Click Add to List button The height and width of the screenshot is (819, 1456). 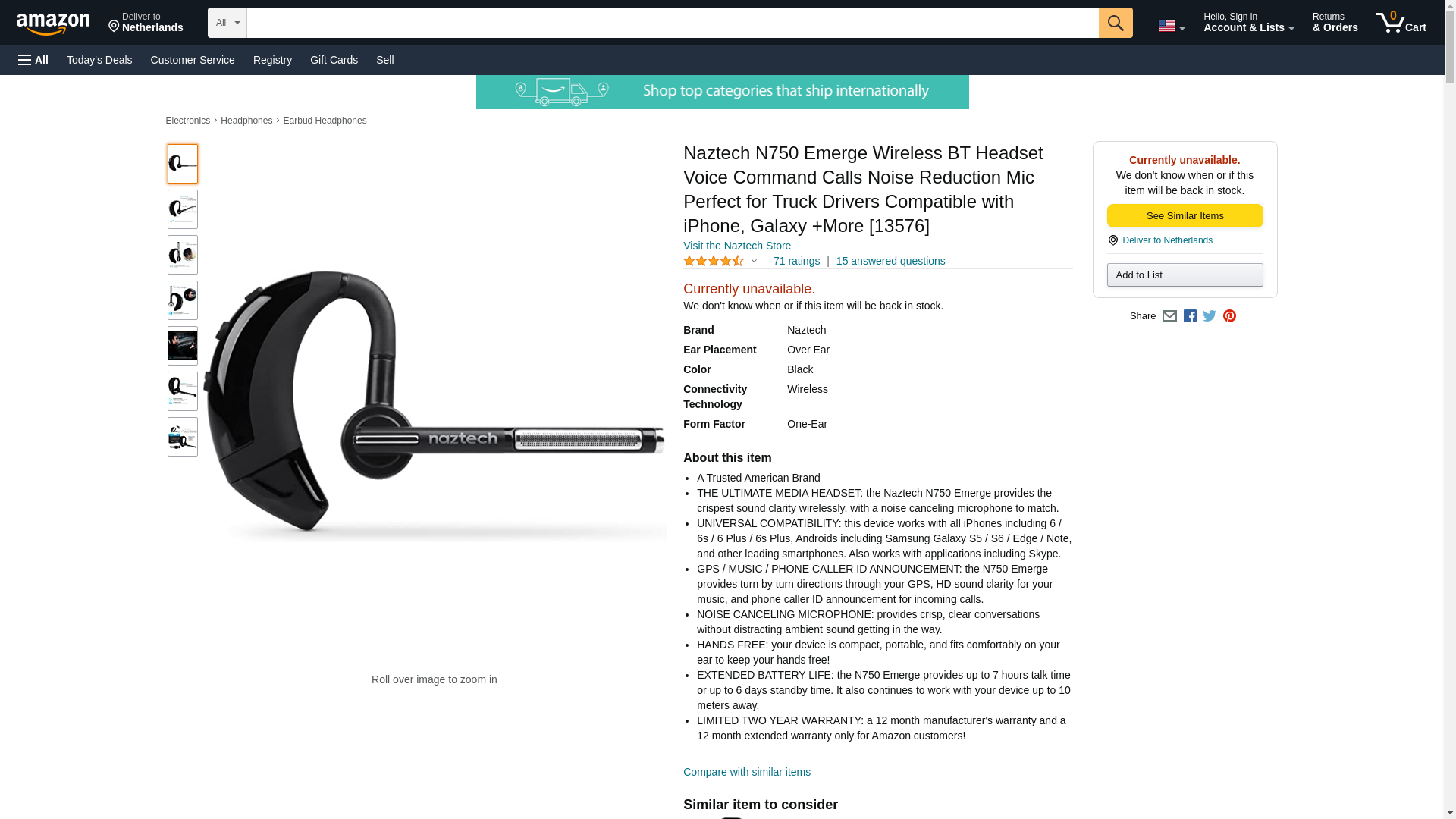(x=1185, y=275)
